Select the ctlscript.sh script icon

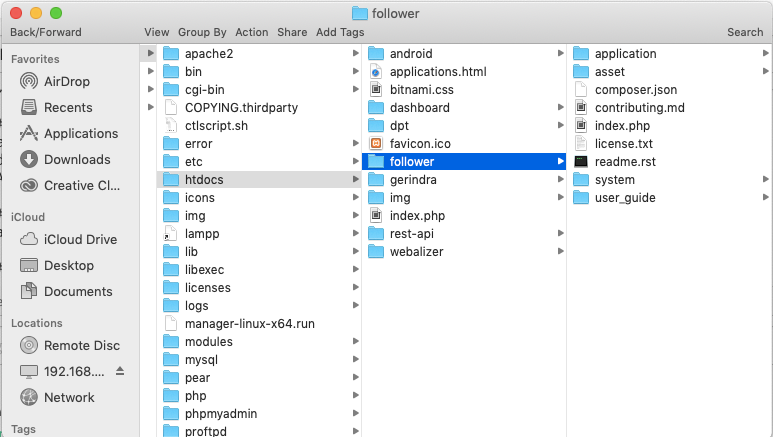point(170,125)
